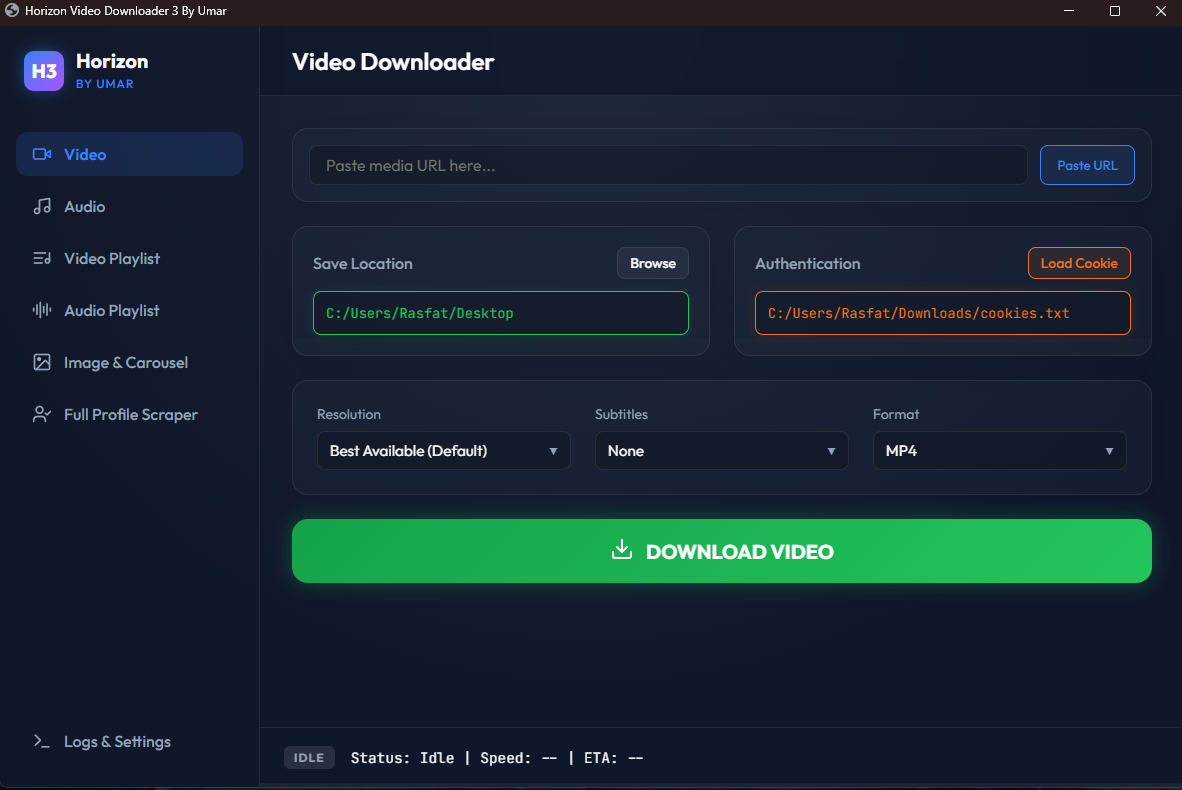Click the Browse button for save location
1182x790 pixels.
(653, 263)
